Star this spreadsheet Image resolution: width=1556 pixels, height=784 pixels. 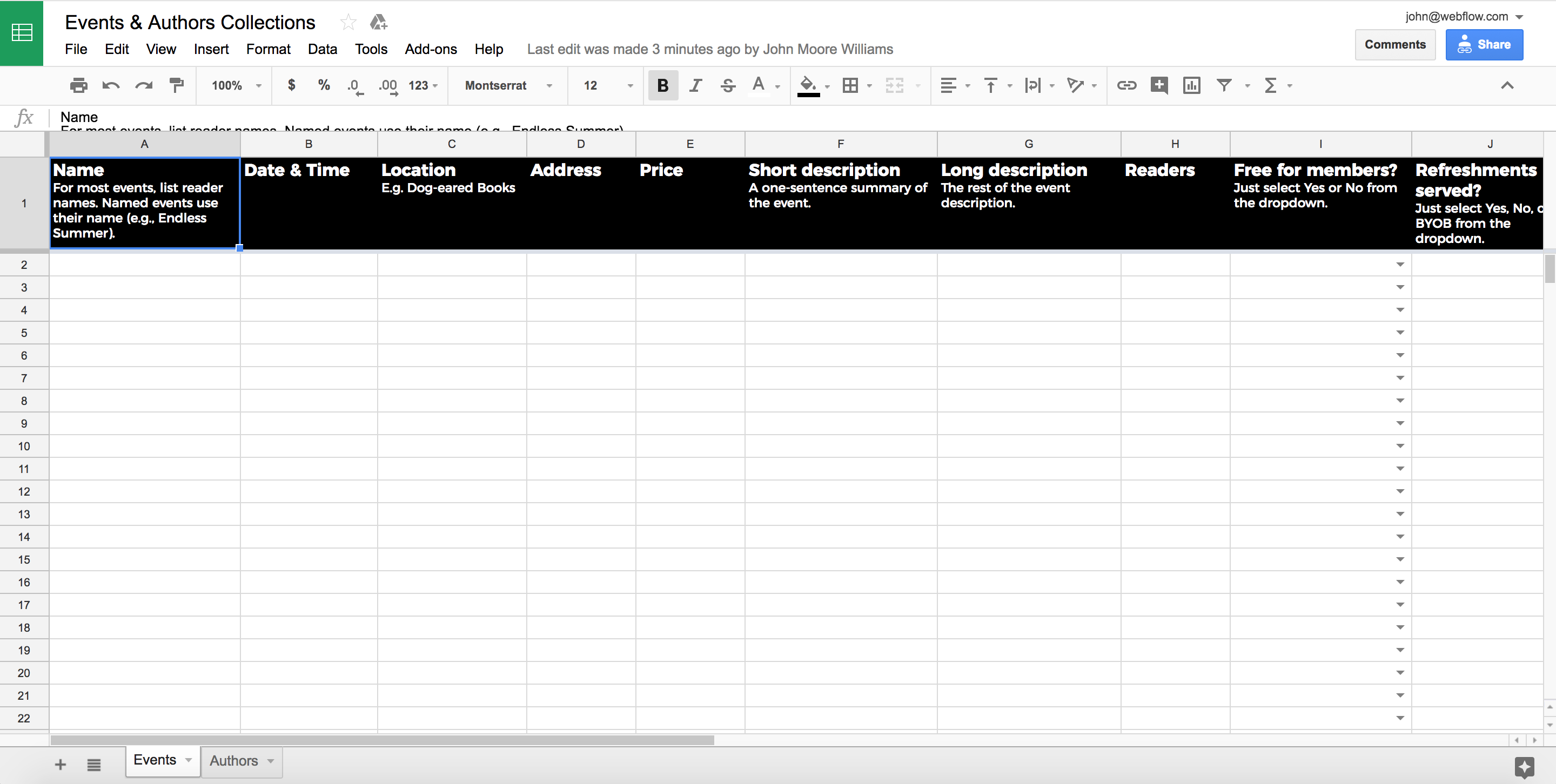(348, 23)
